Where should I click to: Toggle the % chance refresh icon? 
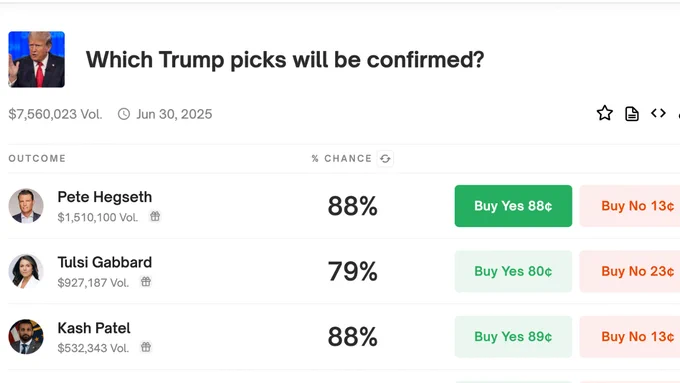[385, 159]
